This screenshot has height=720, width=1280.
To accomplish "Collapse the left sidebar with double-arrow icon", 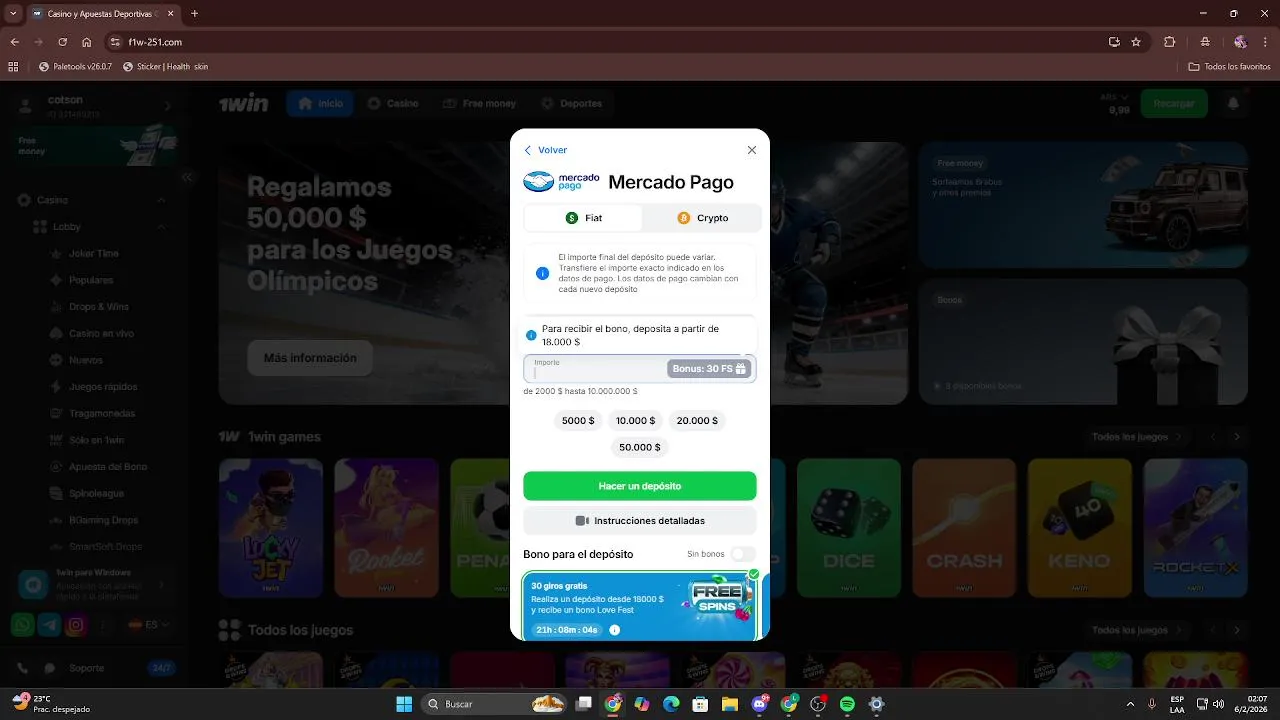I will tap(187, 177).
